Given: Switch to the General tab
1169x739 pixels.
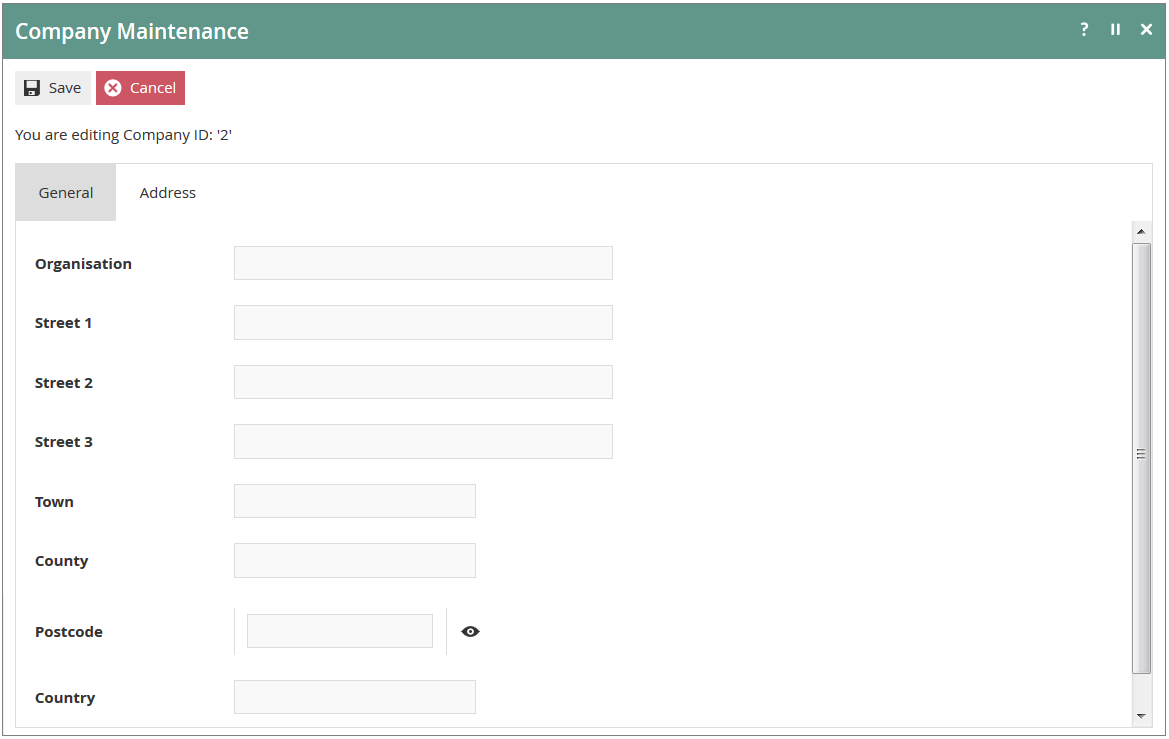Looking at the screenshot, I should click(66, 192).
